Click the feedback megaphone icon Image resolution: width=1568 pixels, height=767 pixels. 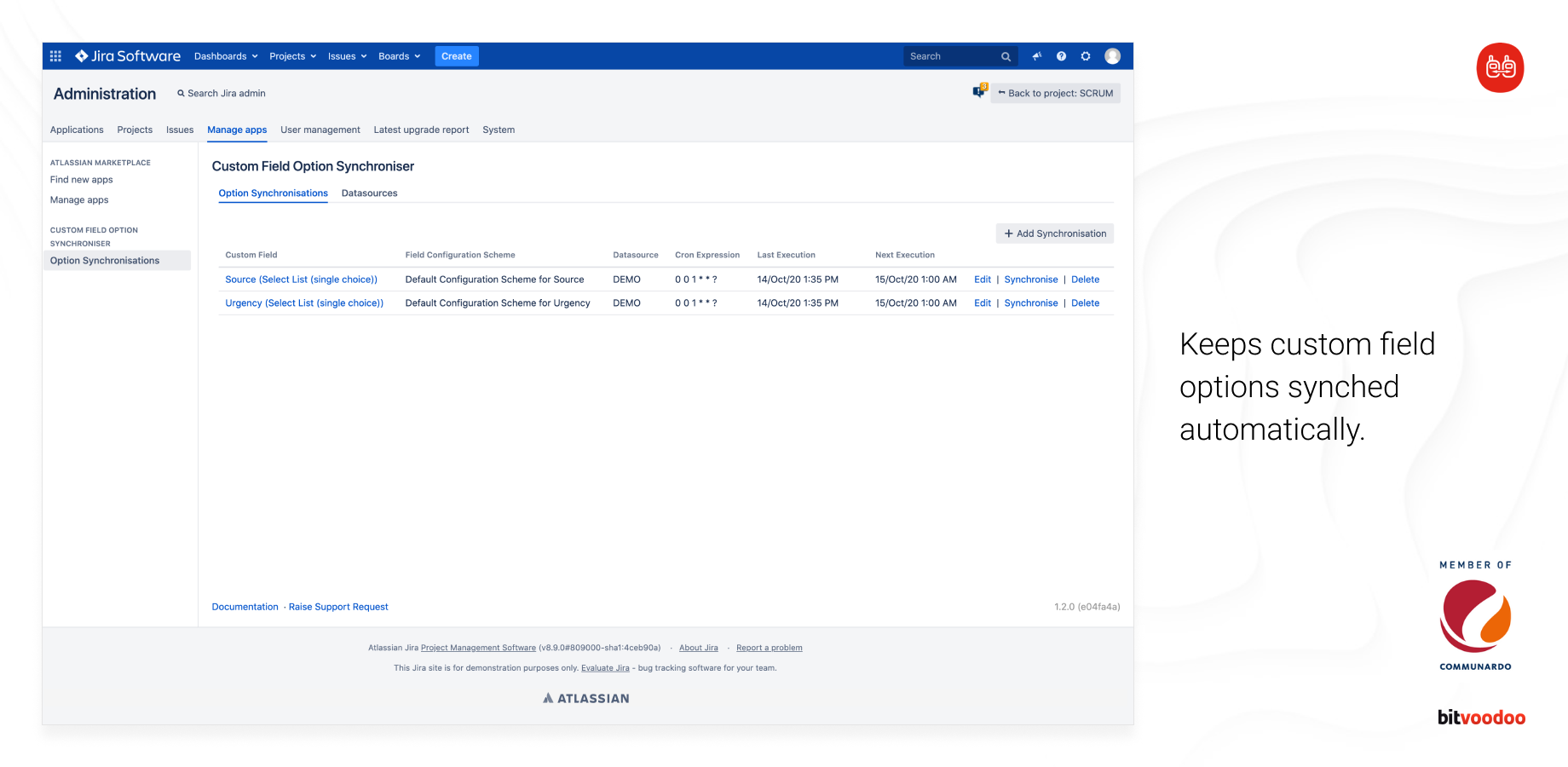point(1037,56)
